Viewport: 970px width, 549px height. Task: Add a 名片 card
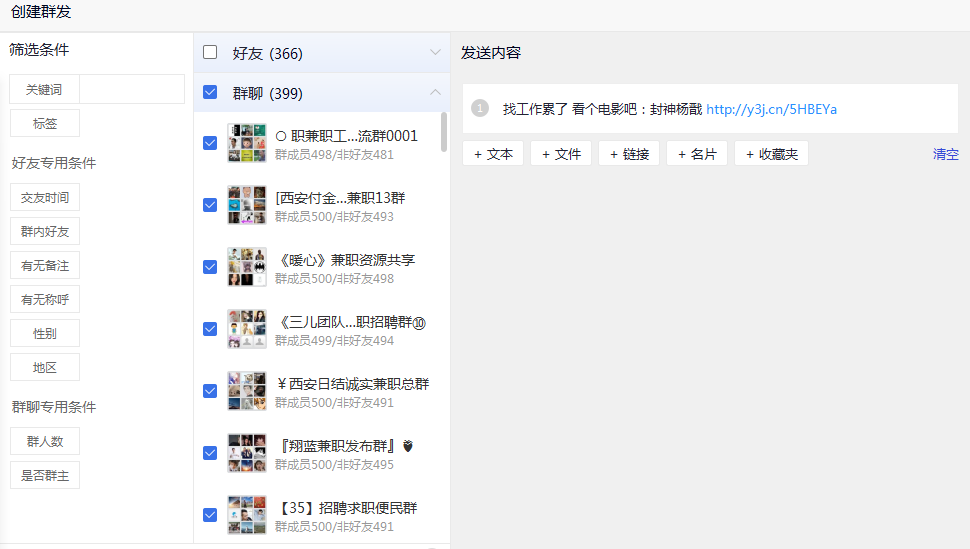[x=697, y=153]
